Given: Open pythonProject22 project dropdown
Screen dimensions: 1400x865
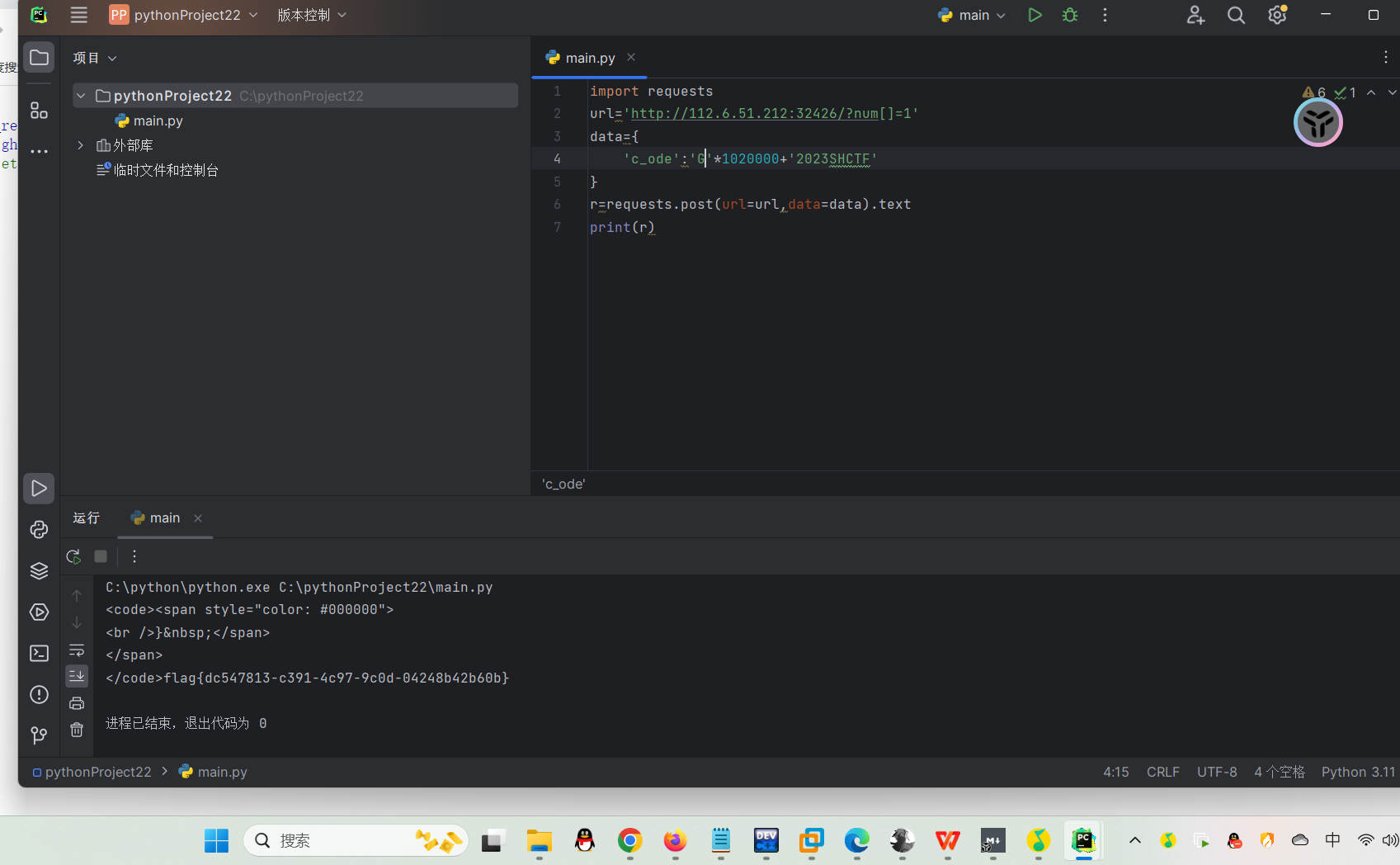Looking at the screenshot, I should tap(184, 15).
